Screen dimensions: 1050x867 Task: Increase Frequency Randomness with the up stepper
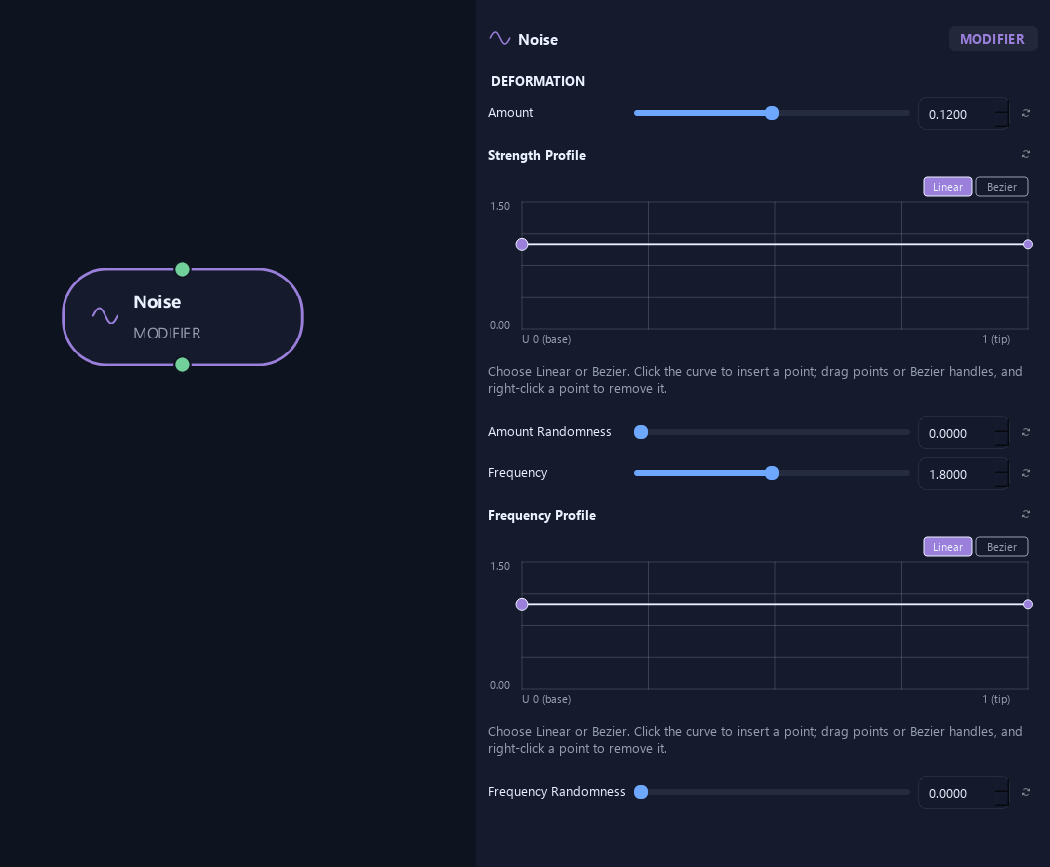pos(1001,786)
